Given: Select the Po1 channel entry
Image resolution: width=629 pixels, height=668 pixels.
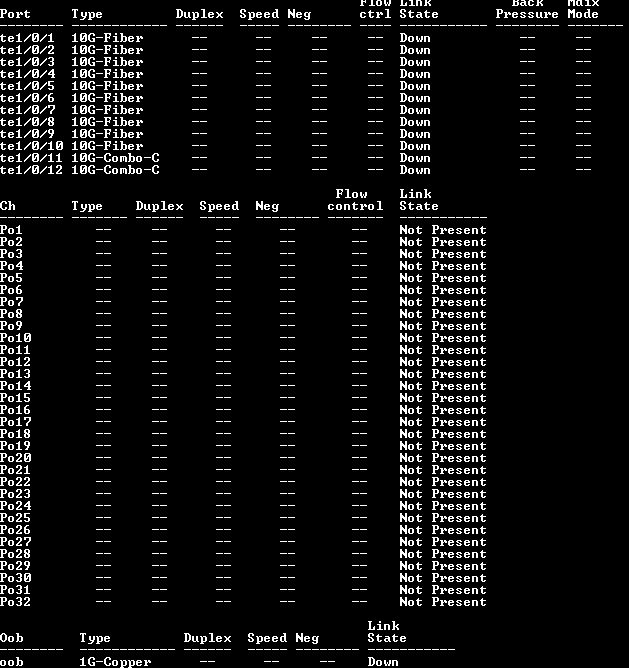Looking at the screenshot, I should [11, 230].
